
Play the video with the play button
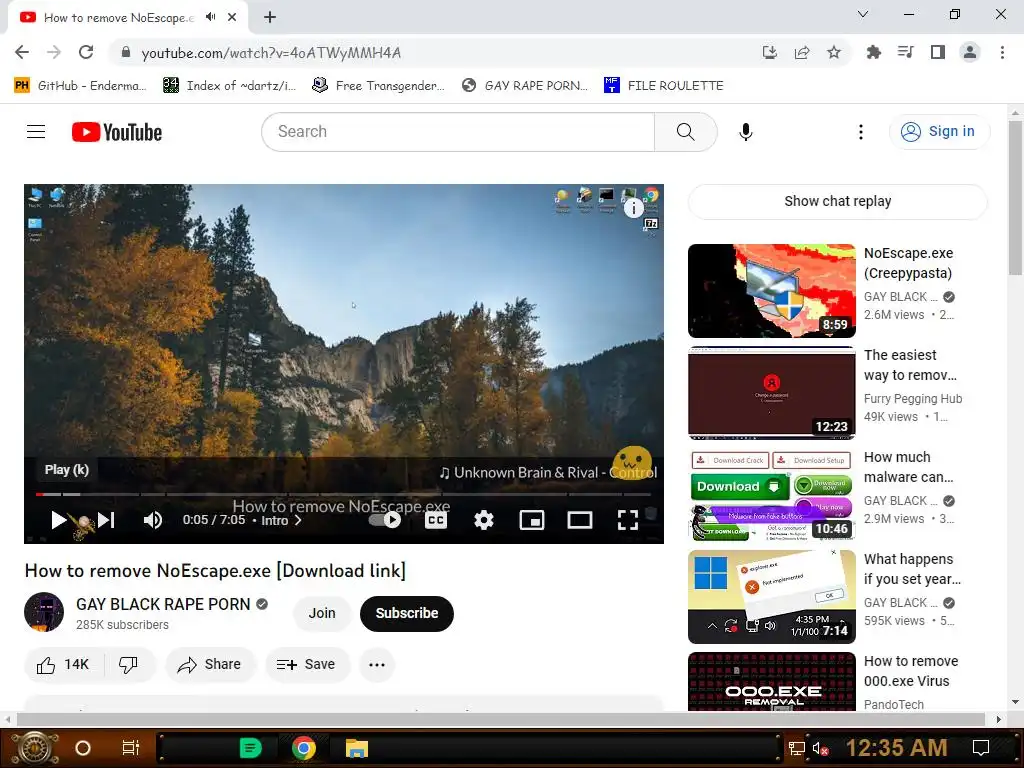tap(58, 520)
